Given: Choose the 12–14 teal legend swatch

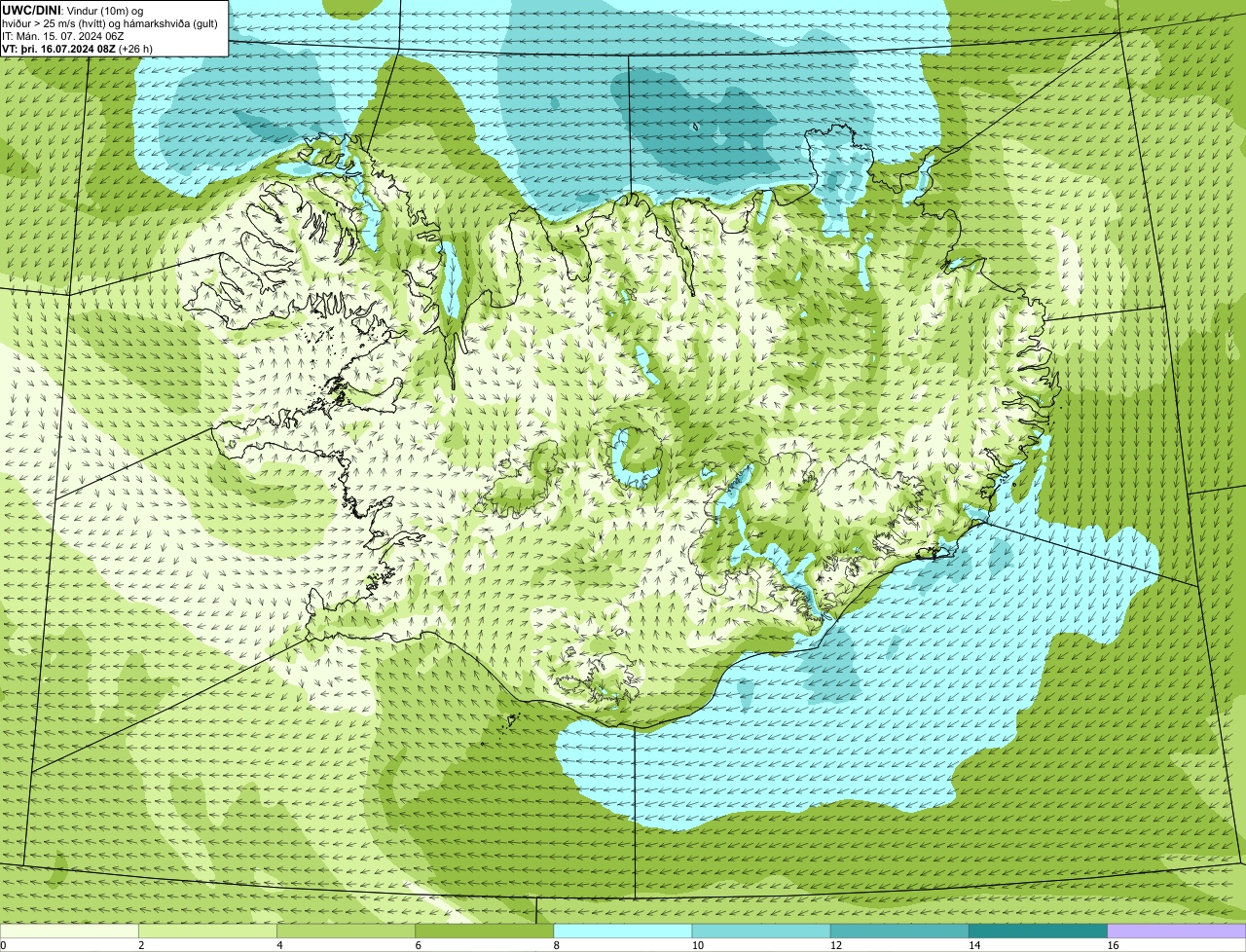Looking at the screenshot, I should tap(899, 932).
